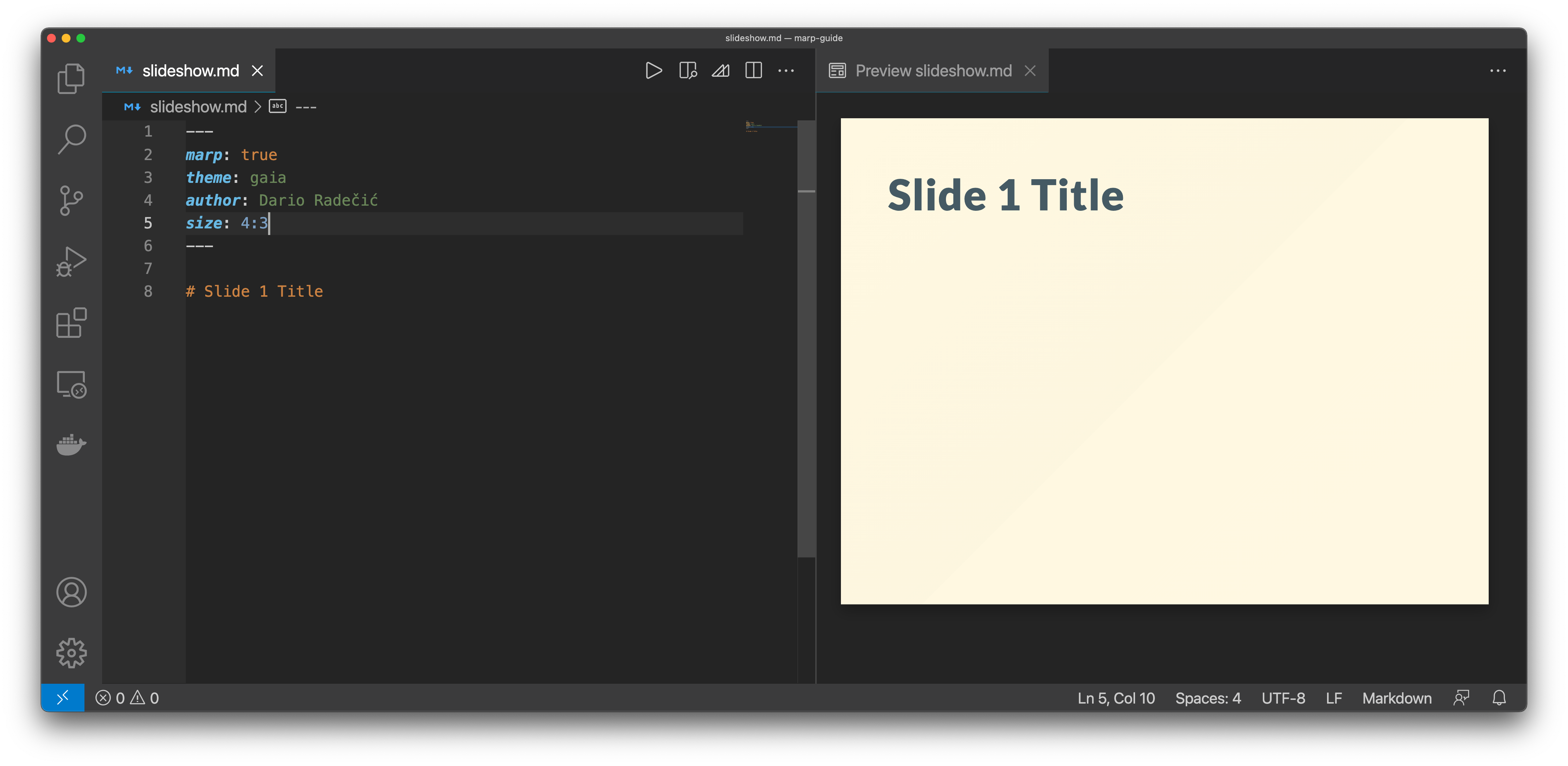1568x766 pixels.
Task: Switch to the slideshow.md editor tab
Action: tap(190, 71)
